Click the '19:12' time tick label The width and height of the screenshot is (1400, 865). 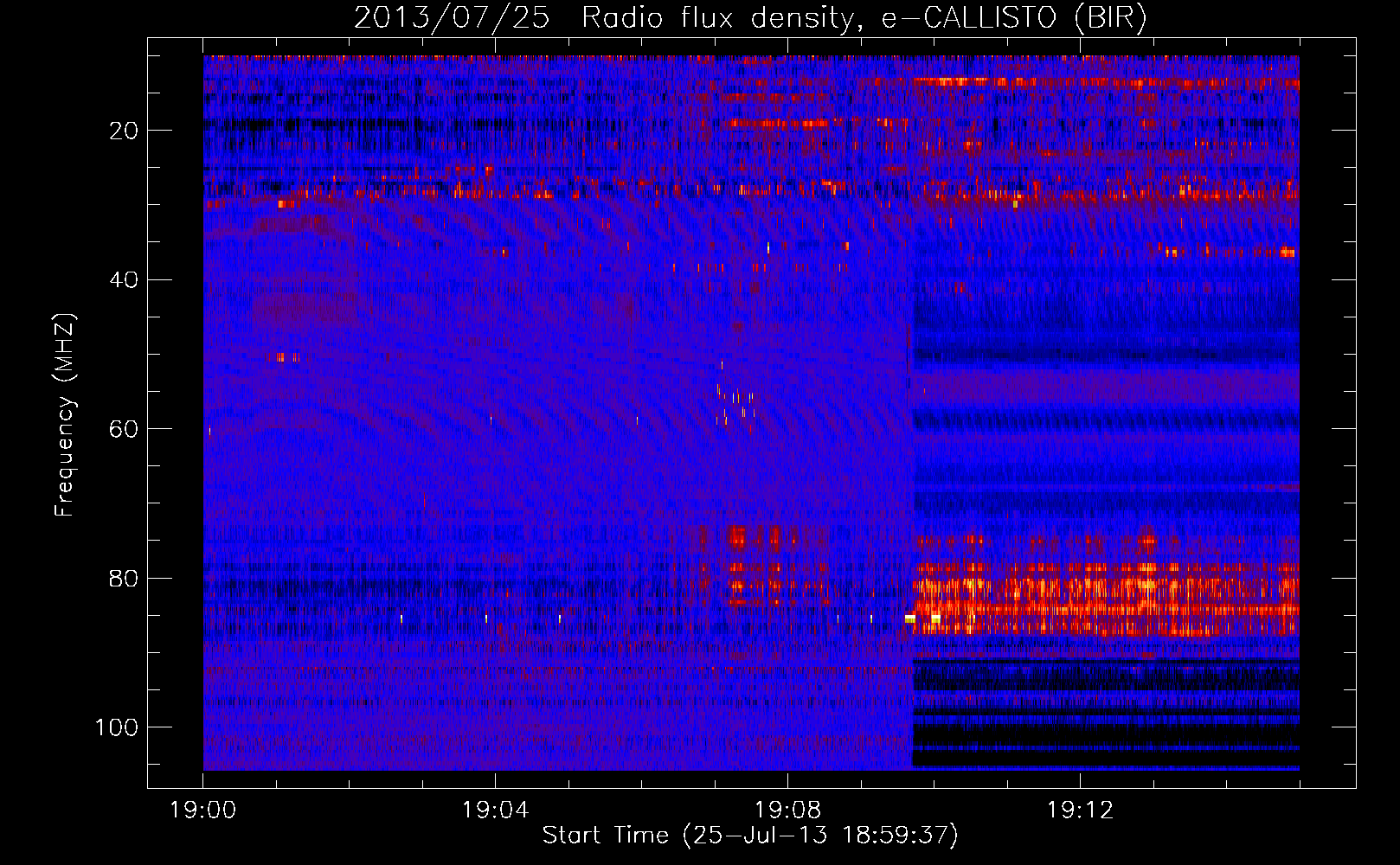click(1080, 811)
